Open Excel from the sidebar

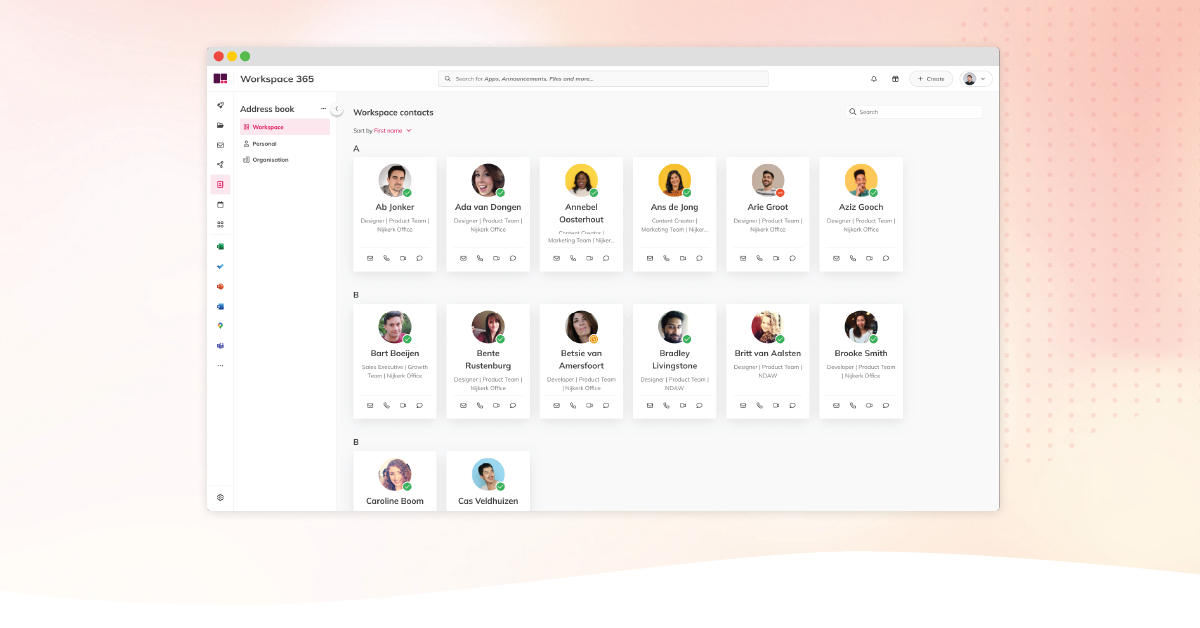pyautogui.click(x=220, y=245)
